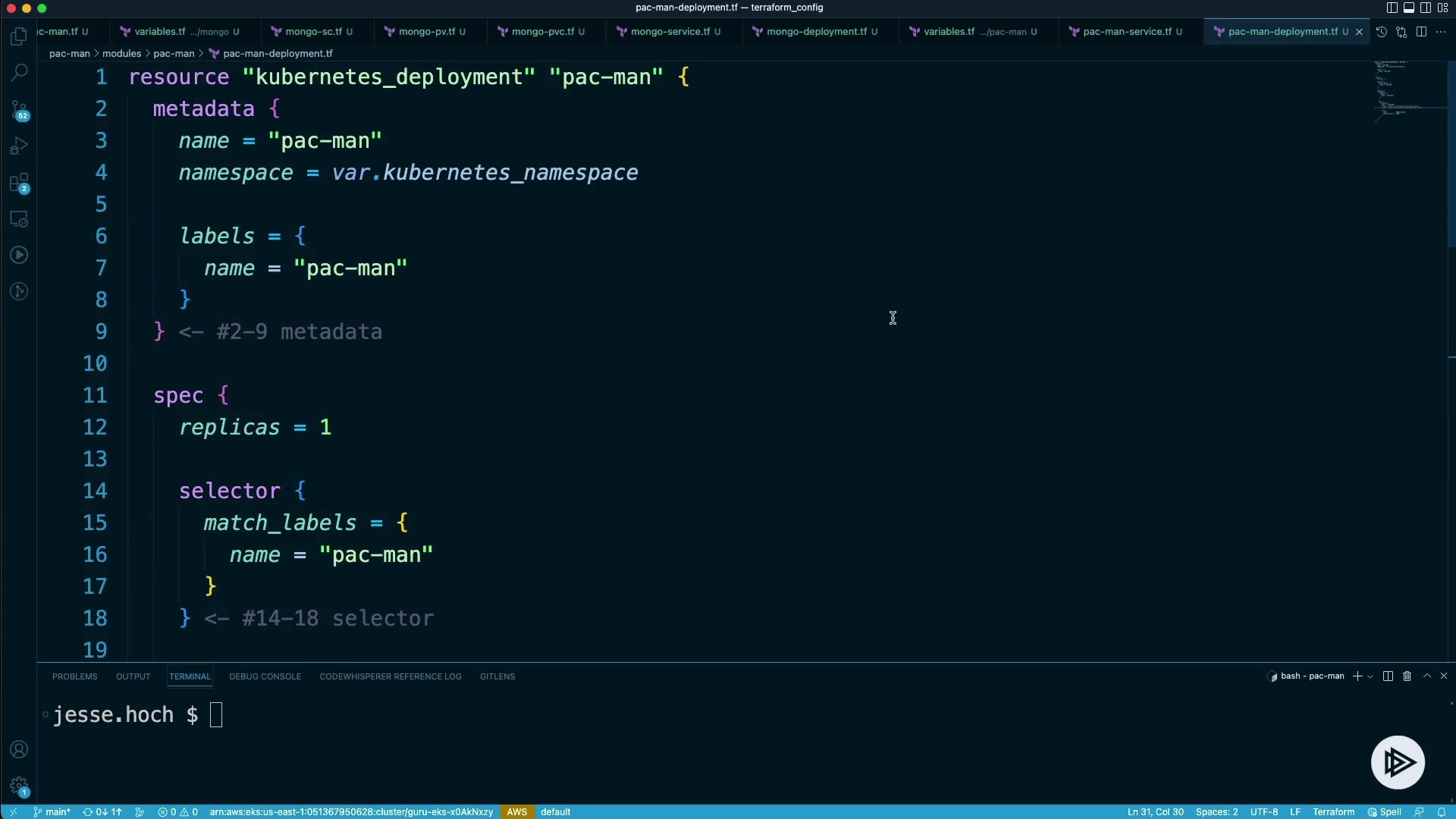Open editor More Actions ellipsis
Viewport: 1456px width, 819px height.
coord(1441,32)
